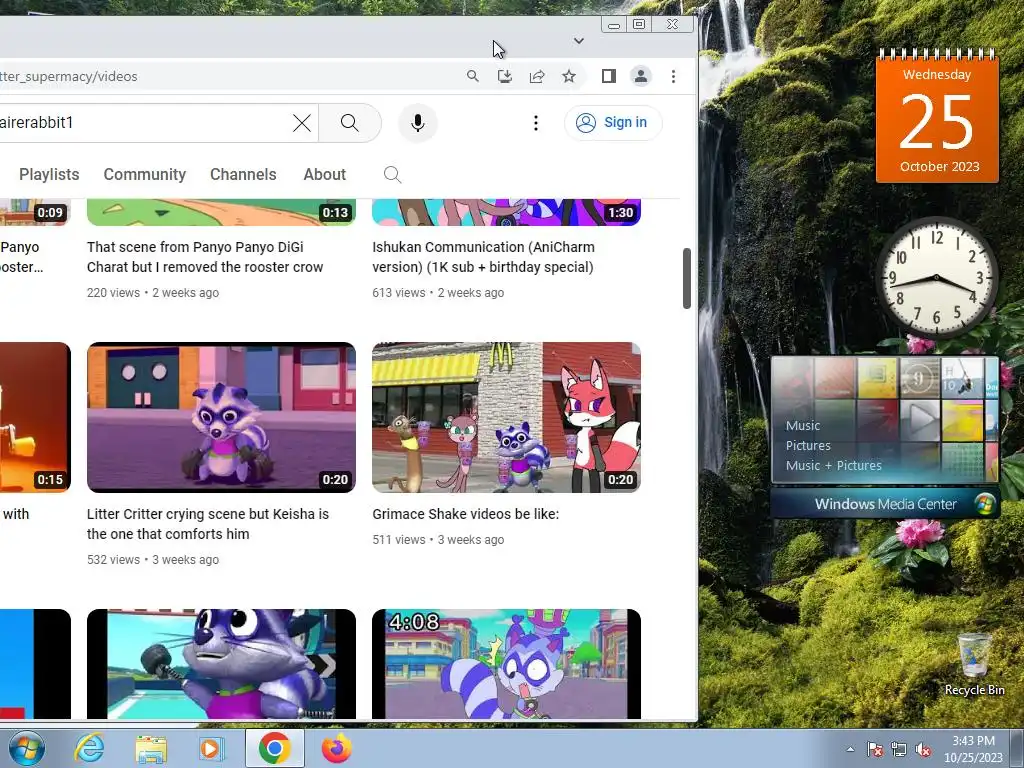Viewport: 1024px width, 768px height.
Task: Click 'Litter Critter crying scene but Keisha' title
Action: [208, 524]
